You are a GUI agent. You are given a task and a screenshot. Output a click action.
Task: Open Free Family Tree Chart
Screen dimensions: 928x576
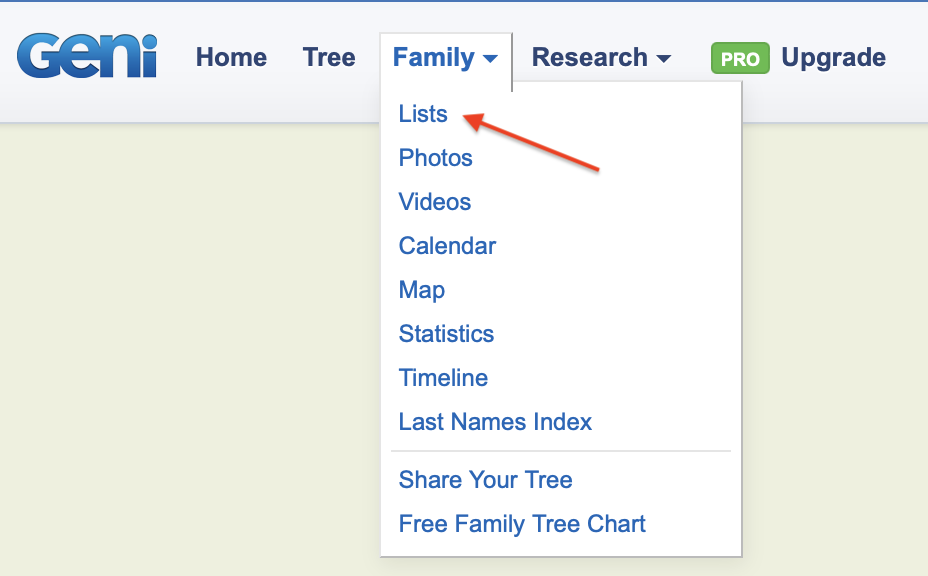pyautogui.click(x=521, y=524)
